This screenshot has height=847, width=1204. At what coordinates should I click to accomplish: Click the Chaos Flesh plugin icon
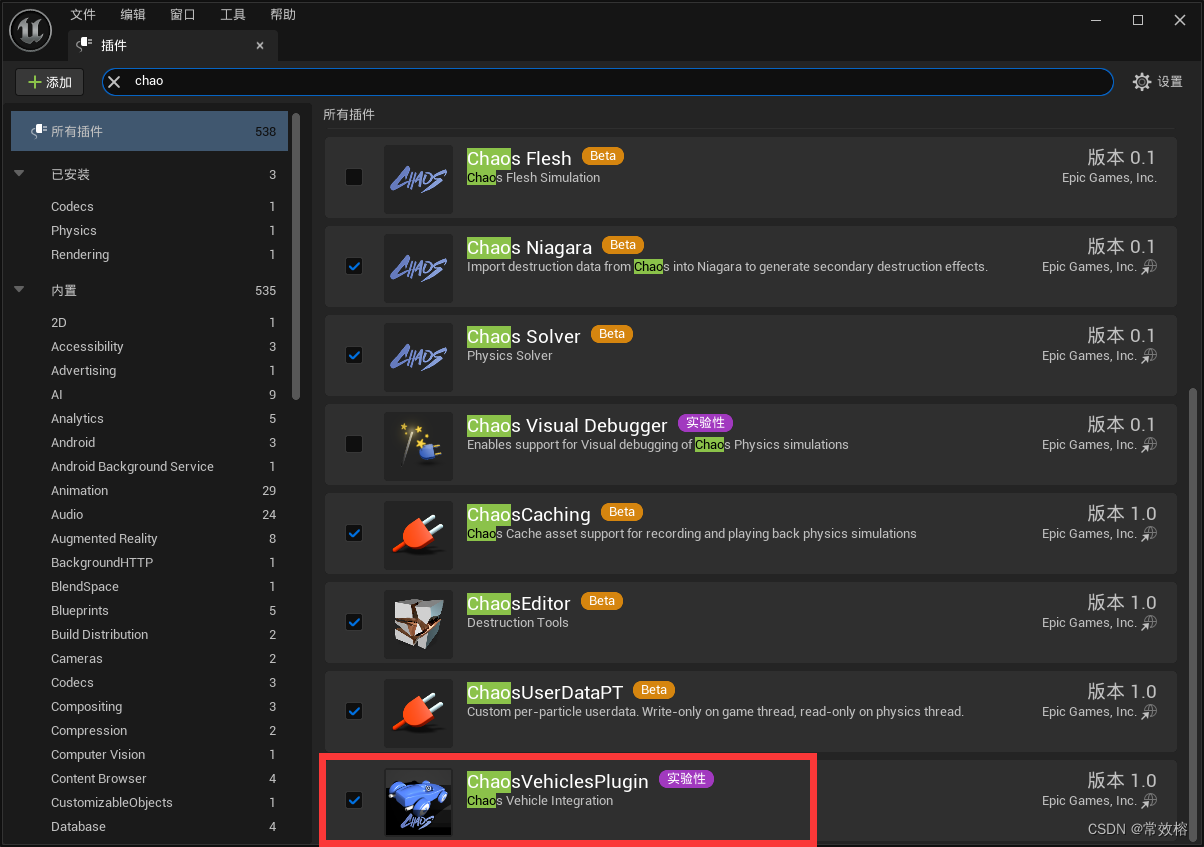click(x=418, y=180)
